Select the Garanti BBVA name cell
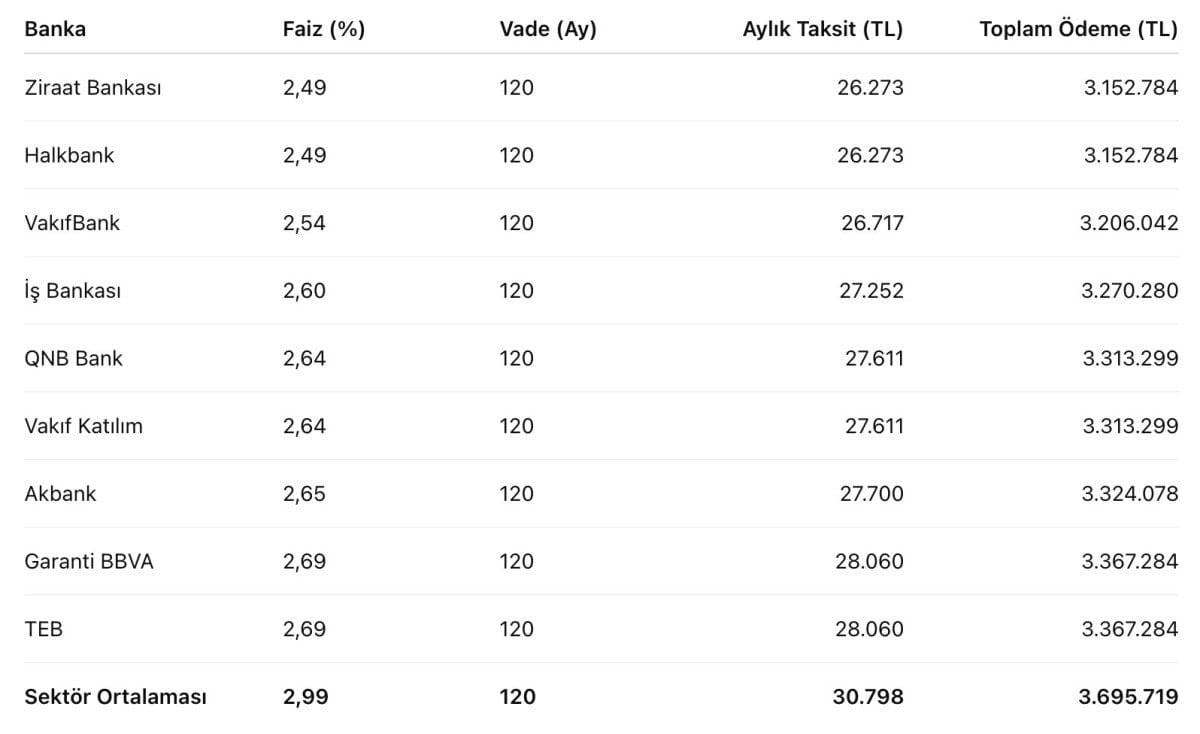Image resolution: width=1200 pixels, height=734 pixels. (x=89, y=562)
